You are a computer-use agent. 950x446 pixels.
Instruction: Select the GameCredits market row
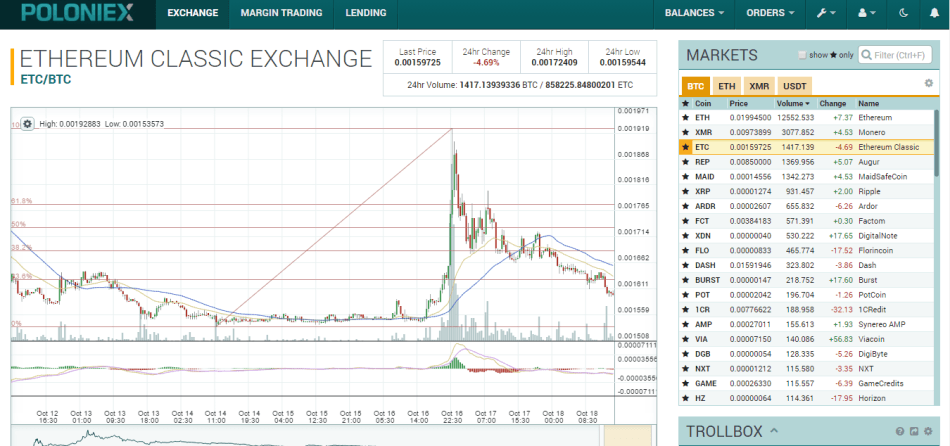807,384
